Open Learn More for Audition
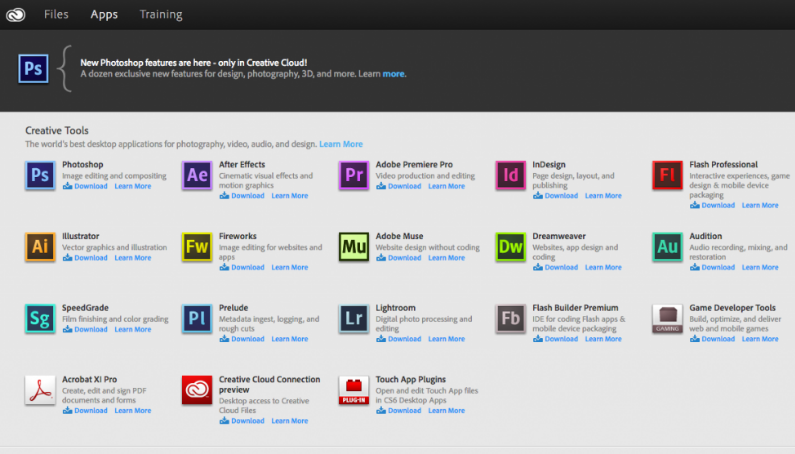 (x=760, y=267)
